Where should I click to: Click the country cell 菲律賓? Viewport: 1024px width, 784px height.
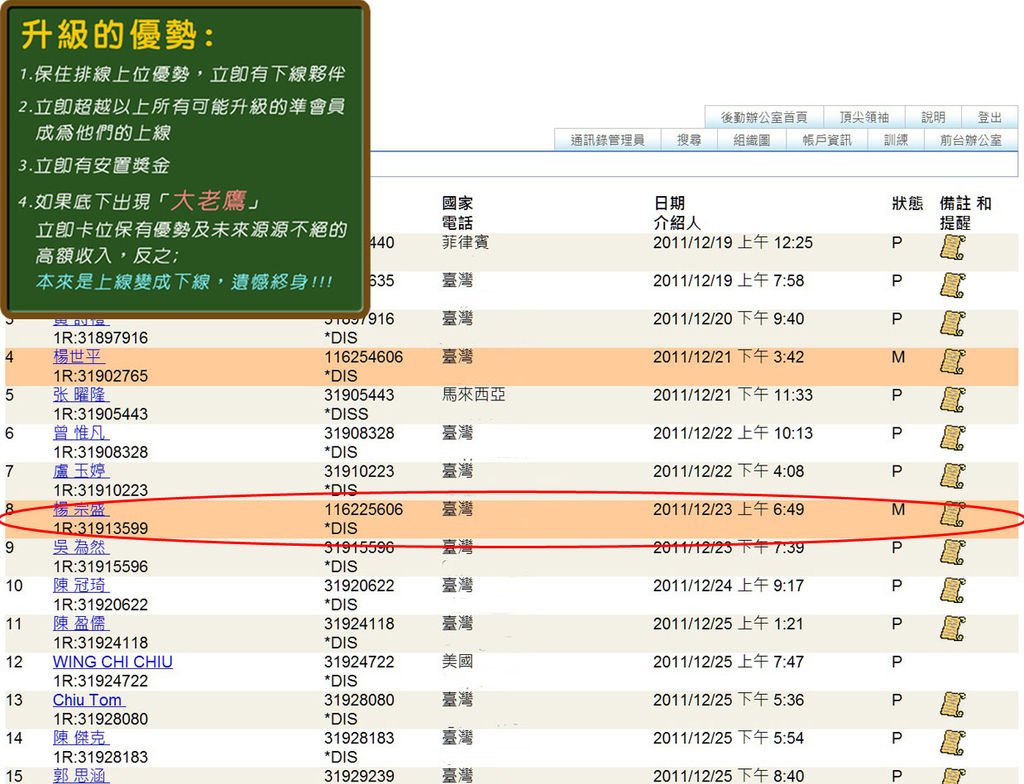(465, 242)
